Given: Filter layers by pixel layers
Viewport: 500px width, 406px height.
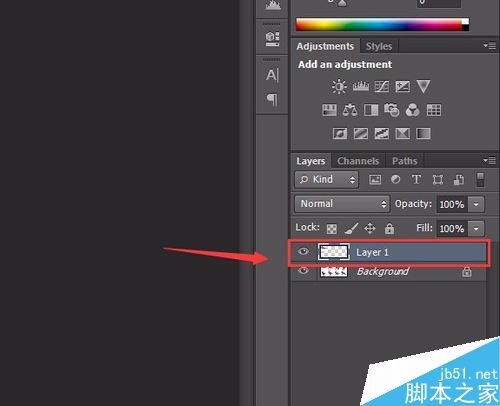Looking at the screenshot, I should click(375, 180).
